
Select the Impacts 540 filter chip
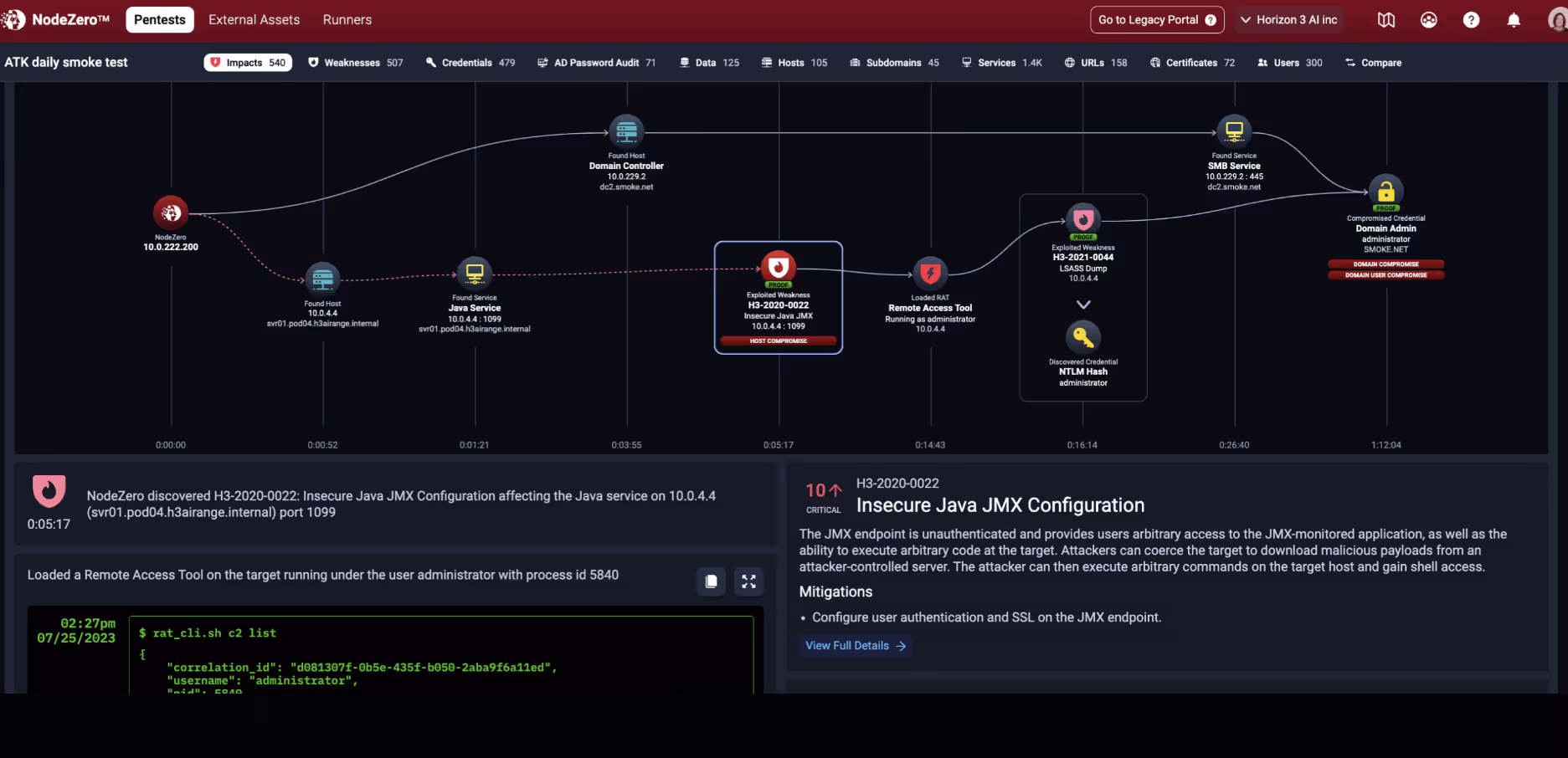(x=248, y=62)
